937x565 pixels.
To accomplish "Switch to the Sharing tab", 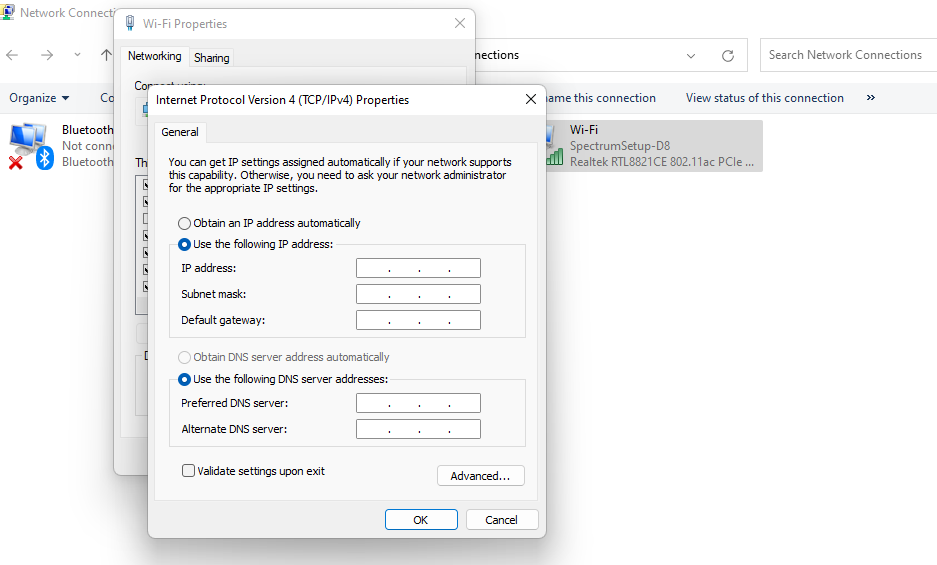I will point(212,58).
